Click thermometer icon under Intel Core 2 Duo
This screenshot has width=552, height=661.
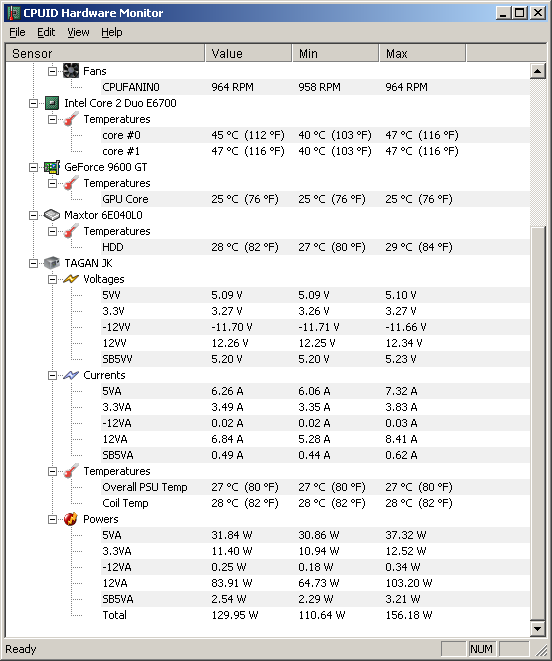[71, 119]
